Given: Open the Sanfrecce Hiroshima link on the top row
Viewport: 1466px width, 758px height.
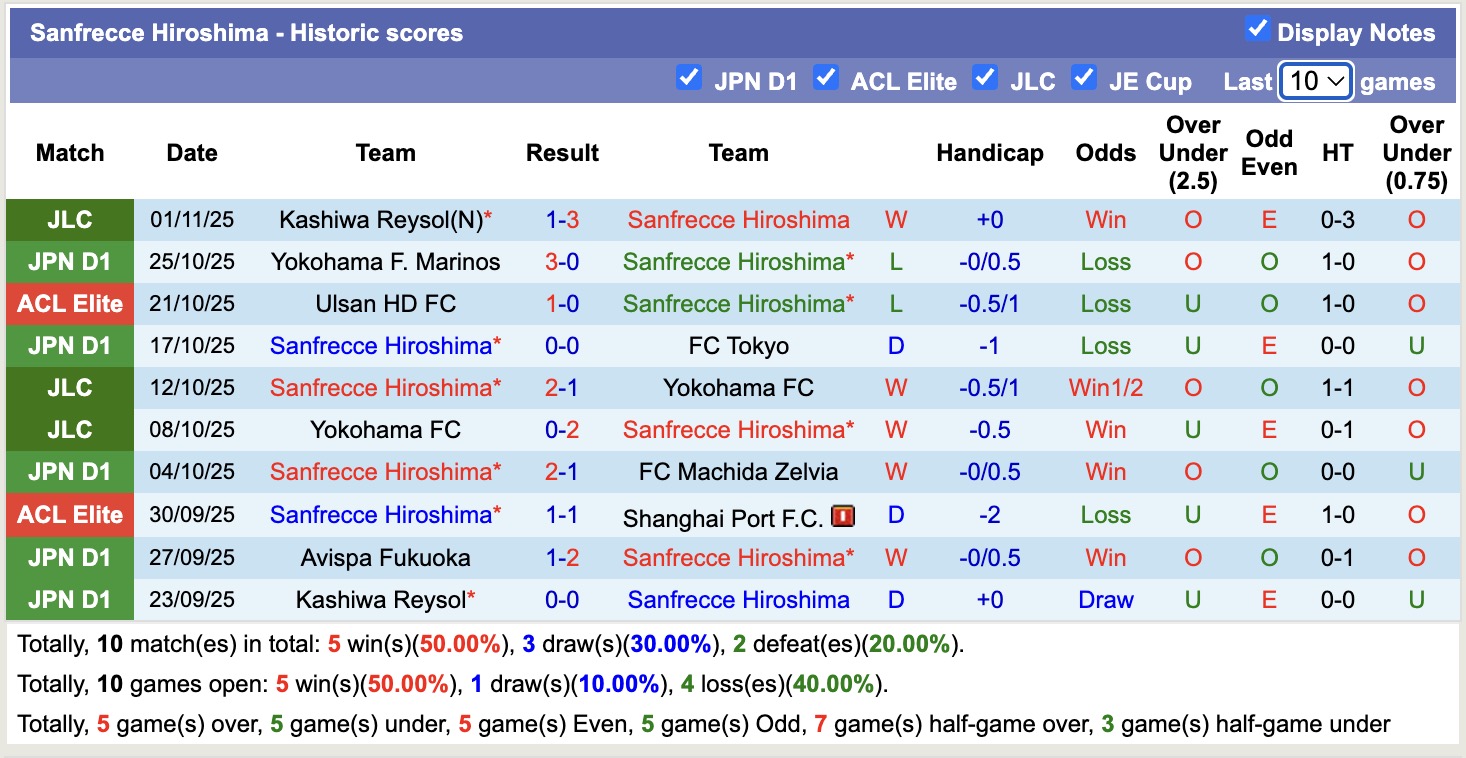Looking at the screenshot, I should tap(738, 219).
